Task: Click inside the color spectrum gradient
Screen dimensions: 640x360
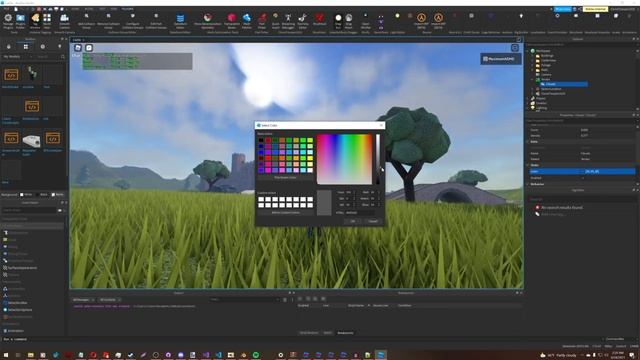Action: (x=344, y=159)
